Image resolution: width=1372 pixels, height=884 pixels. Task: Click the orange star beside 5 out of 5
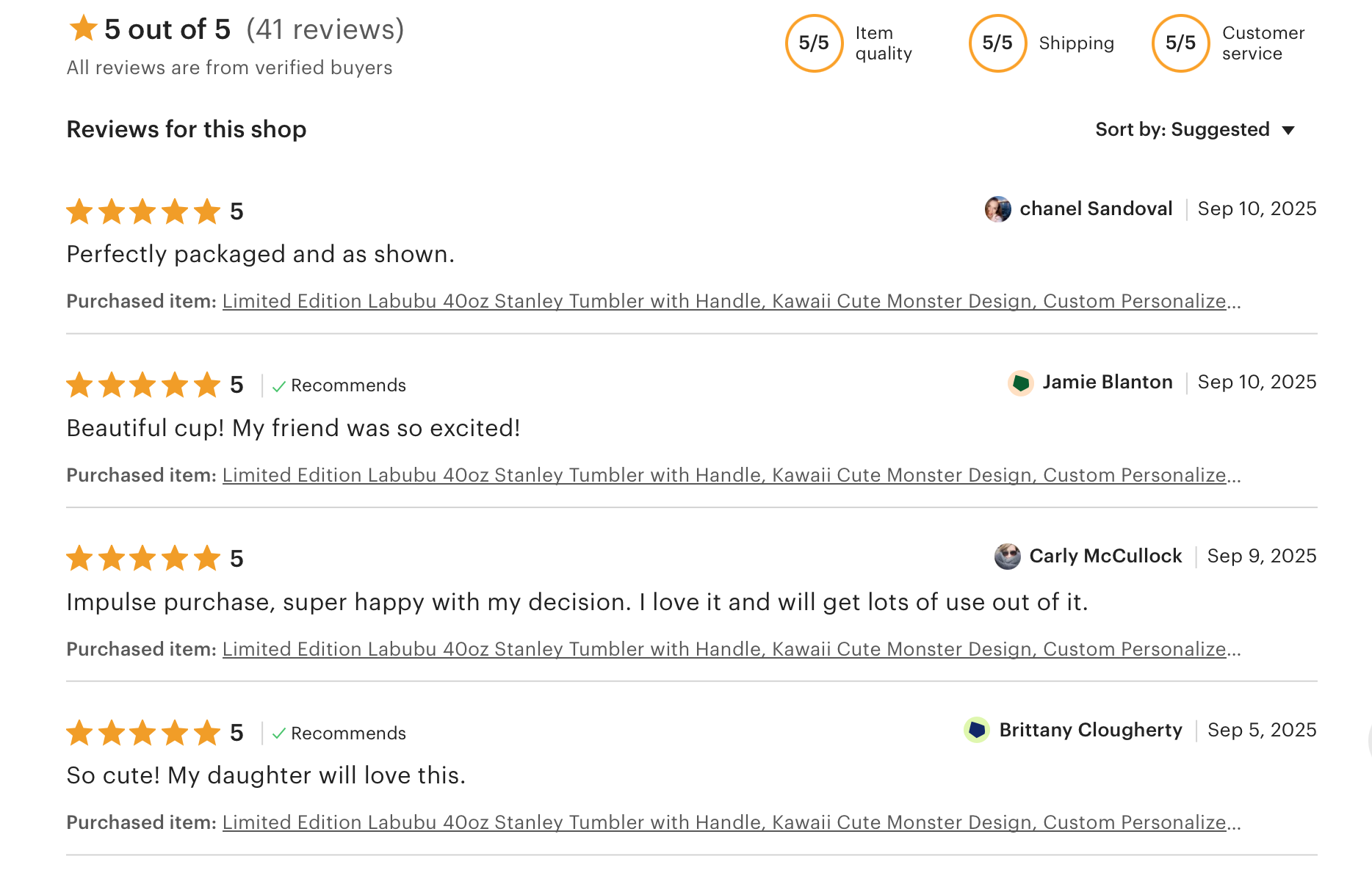point(83,29)
